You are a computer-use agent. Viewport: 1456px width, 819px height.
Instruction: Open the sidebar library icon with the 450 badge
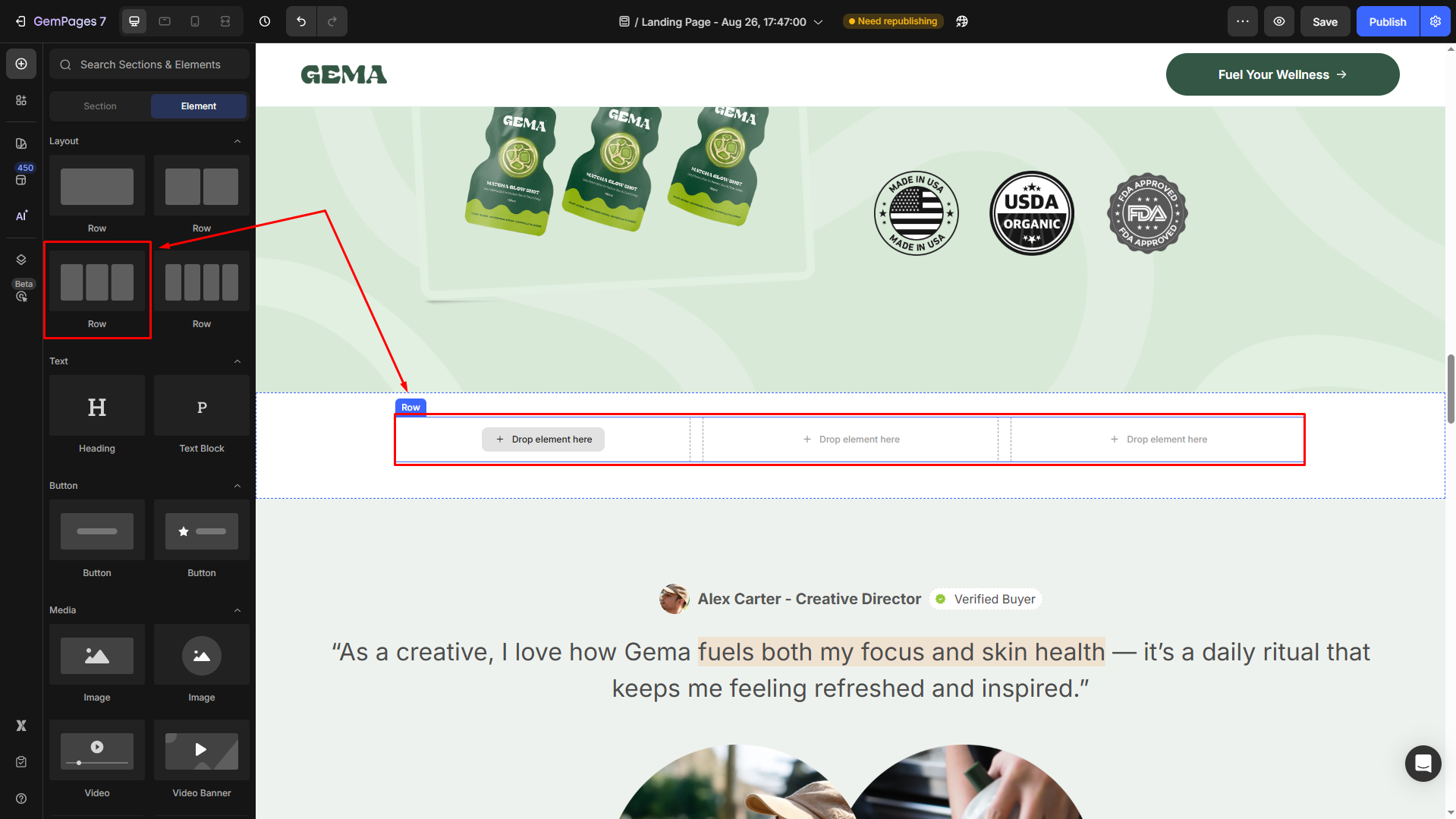point(21,180)
